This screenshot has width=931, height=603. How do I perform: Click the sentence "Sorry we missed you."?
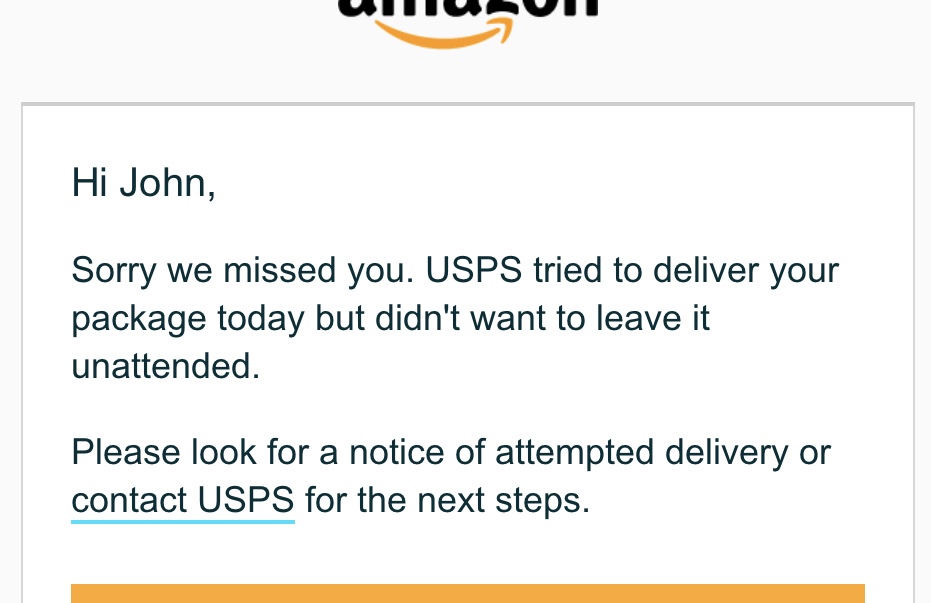(x=244, y=271)
